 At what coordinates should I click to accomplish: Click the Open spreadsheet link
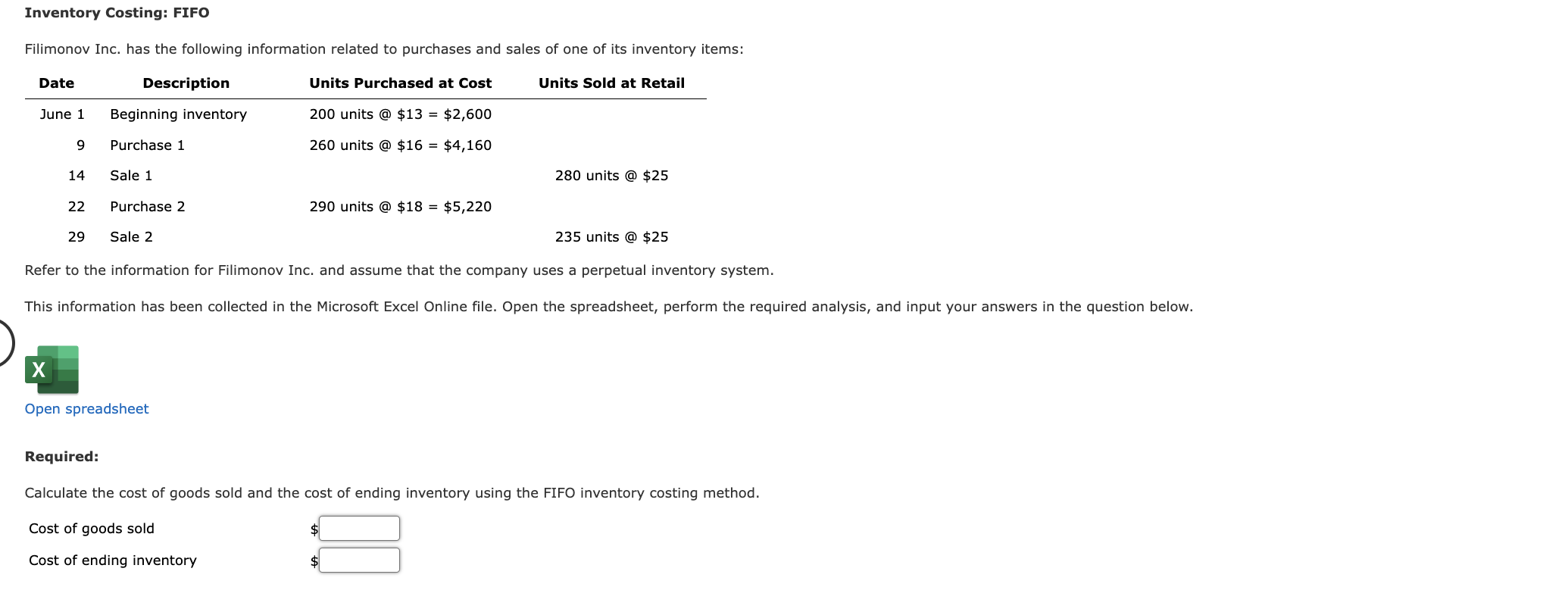point(86,408)
